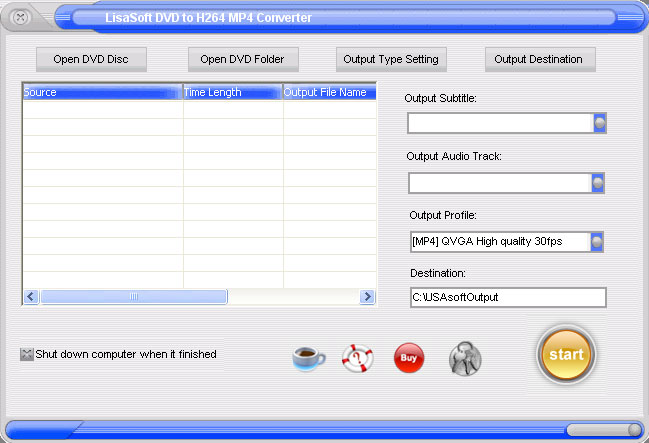Click the Destination path text field
The height and width of the screenshot is (443, 649).
tap(507, 297)
